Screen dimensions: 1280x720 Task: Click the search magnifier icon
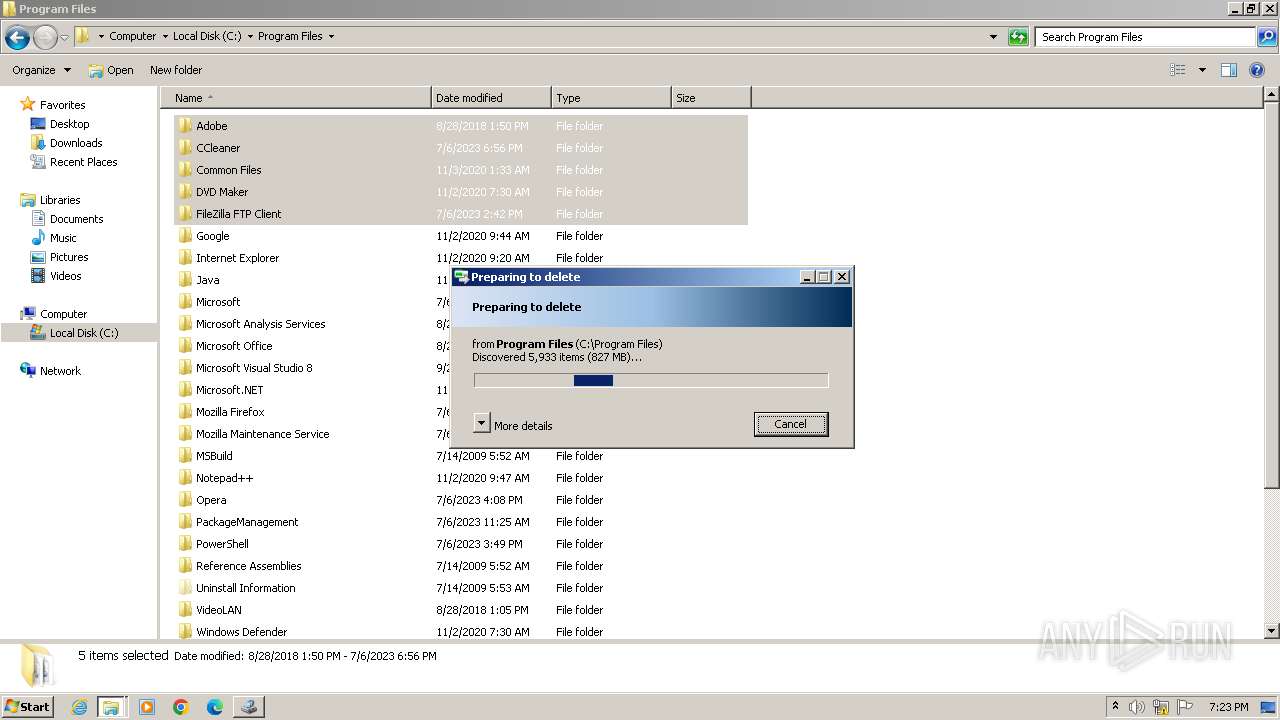click(1266, 37)
